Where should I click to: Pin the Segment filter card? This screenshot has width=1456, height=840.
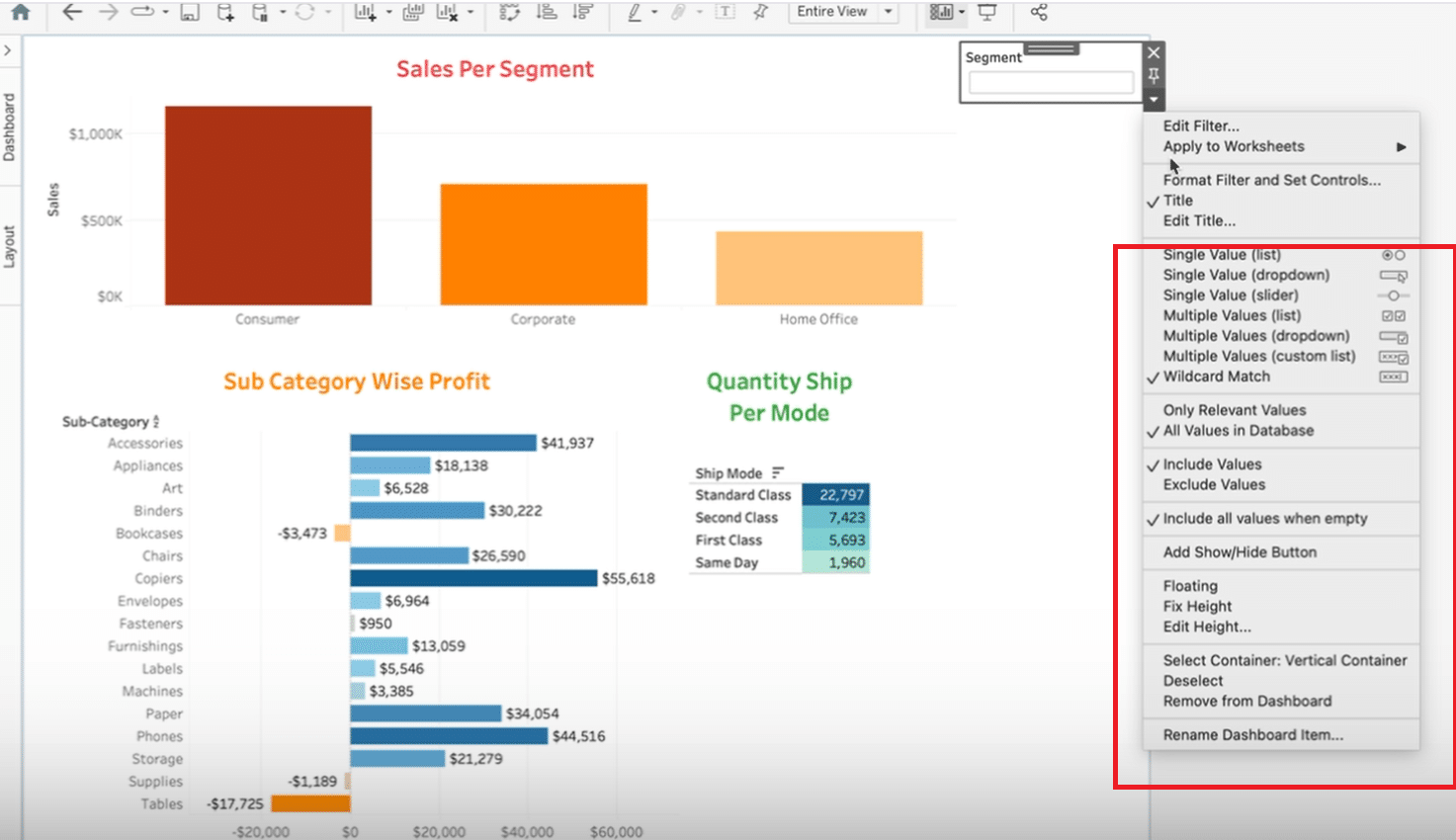(1154, 75)
